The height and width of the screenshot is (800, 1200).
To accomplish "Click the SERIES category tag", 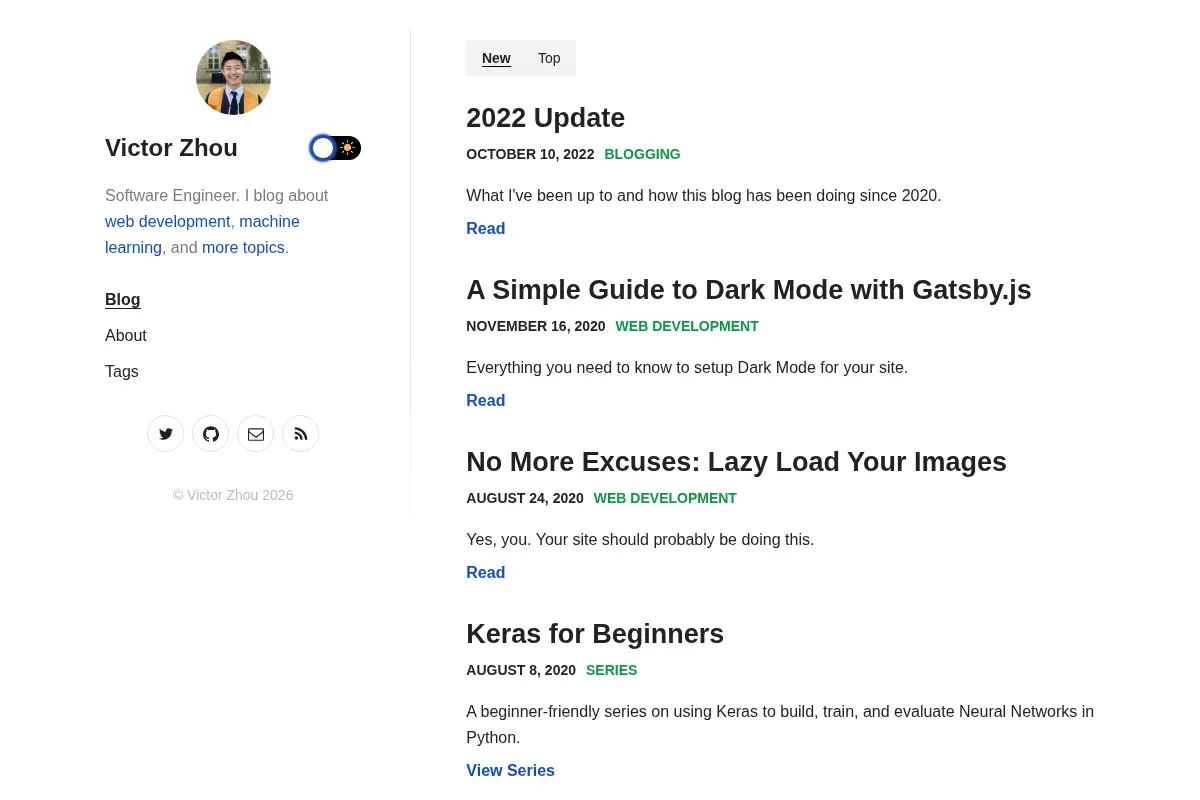I will (611, 670).
